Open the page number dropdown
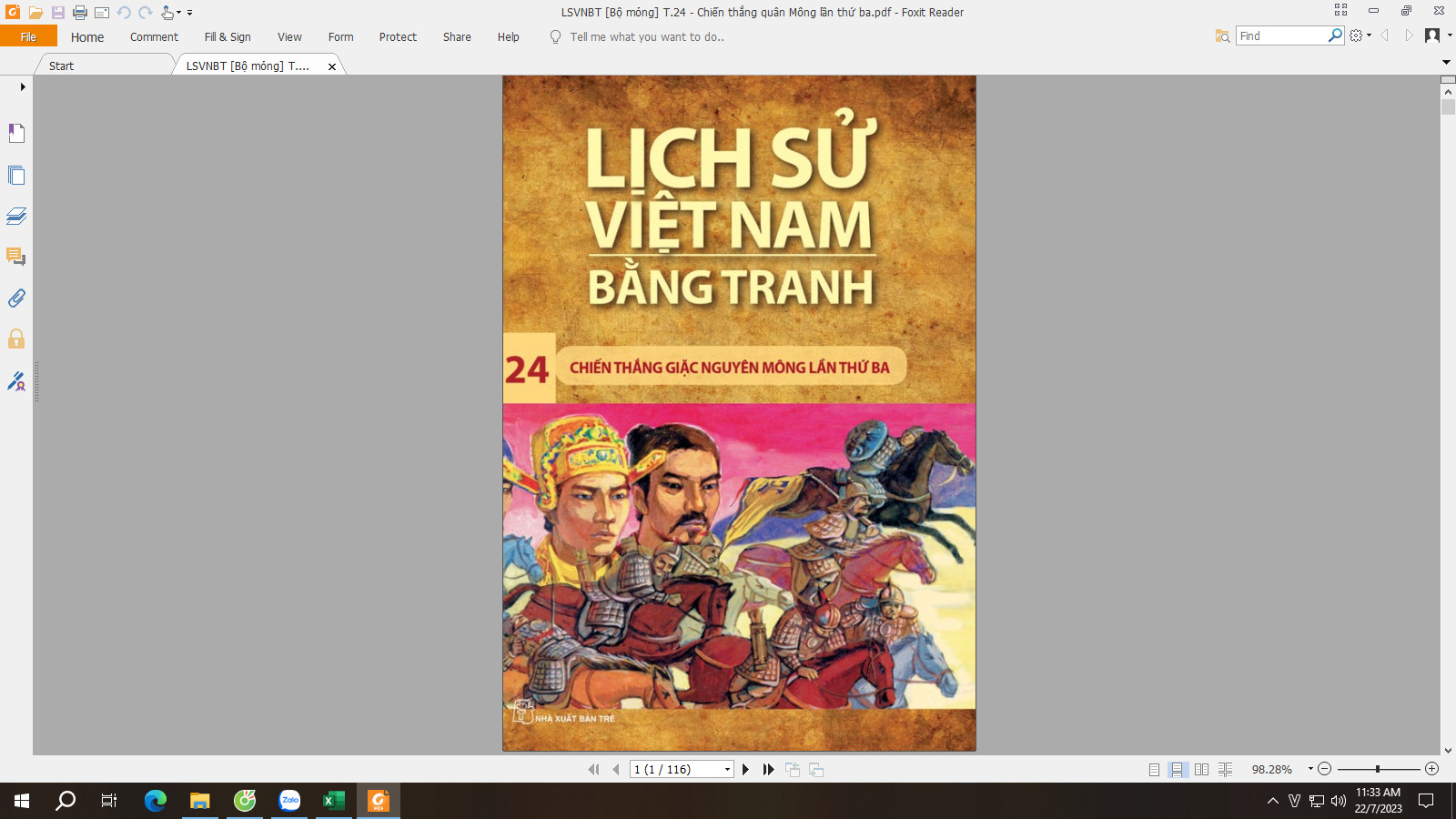This screenshot has width=1456, height=819. 727,769
